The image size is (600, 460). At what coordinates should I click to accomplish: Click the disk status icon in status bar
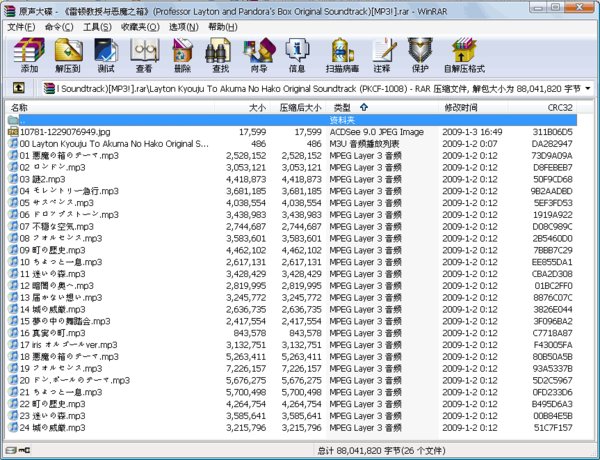click(11, 450)
